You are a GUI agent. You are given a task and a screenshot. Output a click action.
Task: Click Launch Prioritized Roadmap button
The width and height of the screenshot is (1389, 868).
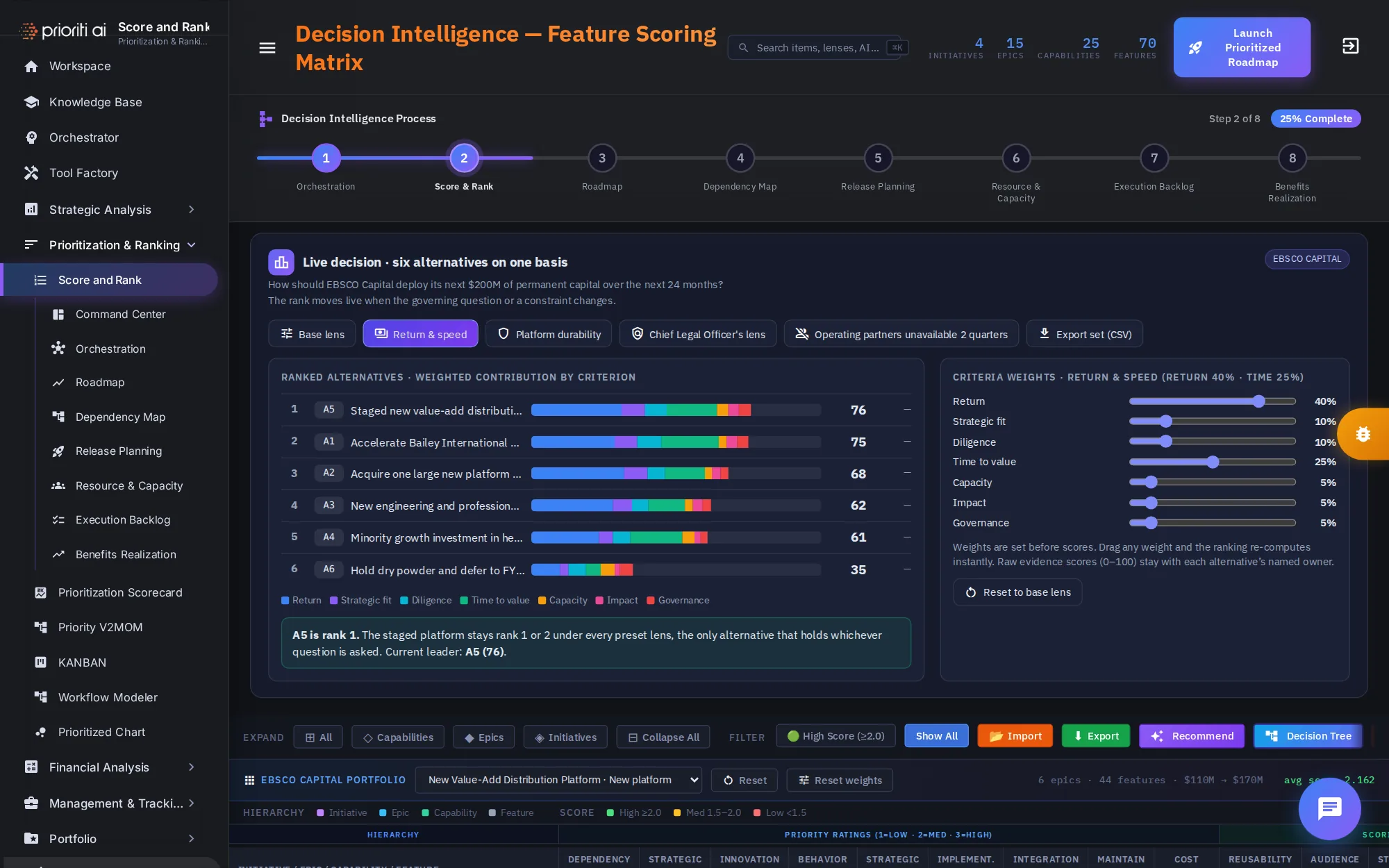tap(1242, 47)
